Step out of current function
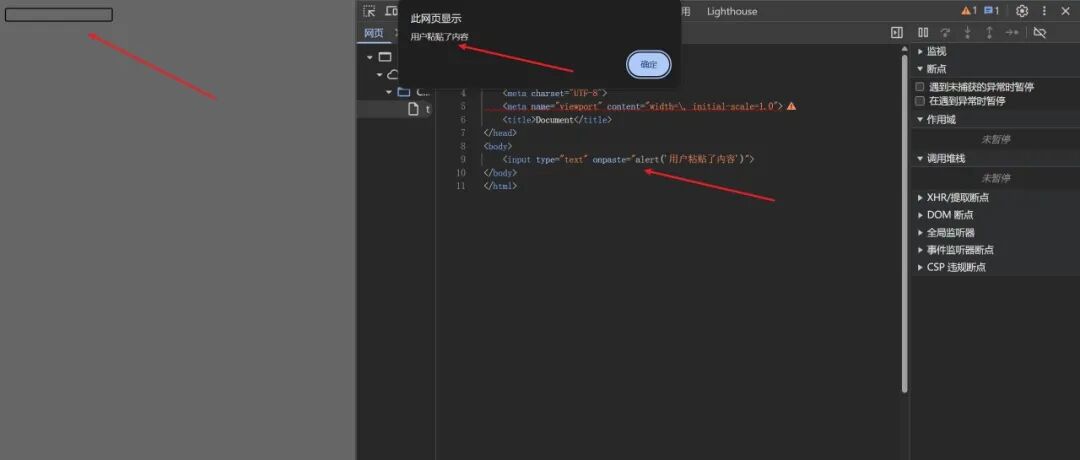The image size is (1080, 460). pyautogui.click(x=989, y=32)
